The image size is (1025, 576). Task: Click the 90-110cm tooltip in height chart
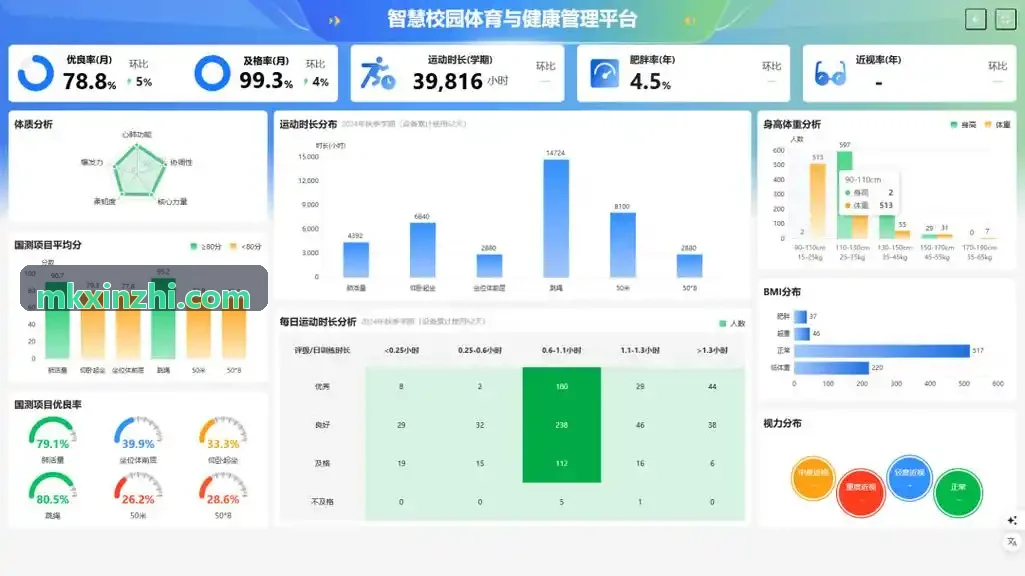[869, 192]
